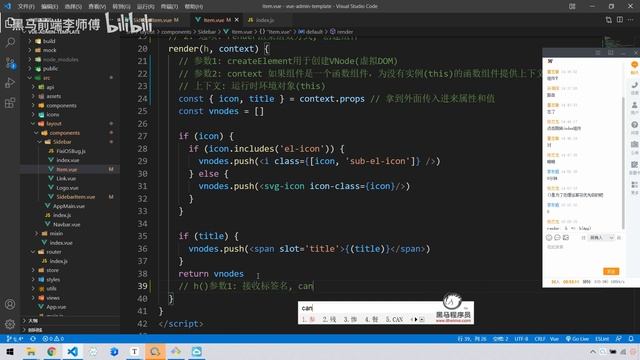
Task: Open the 选择(S) menu
Action: [x=73, y=7]
